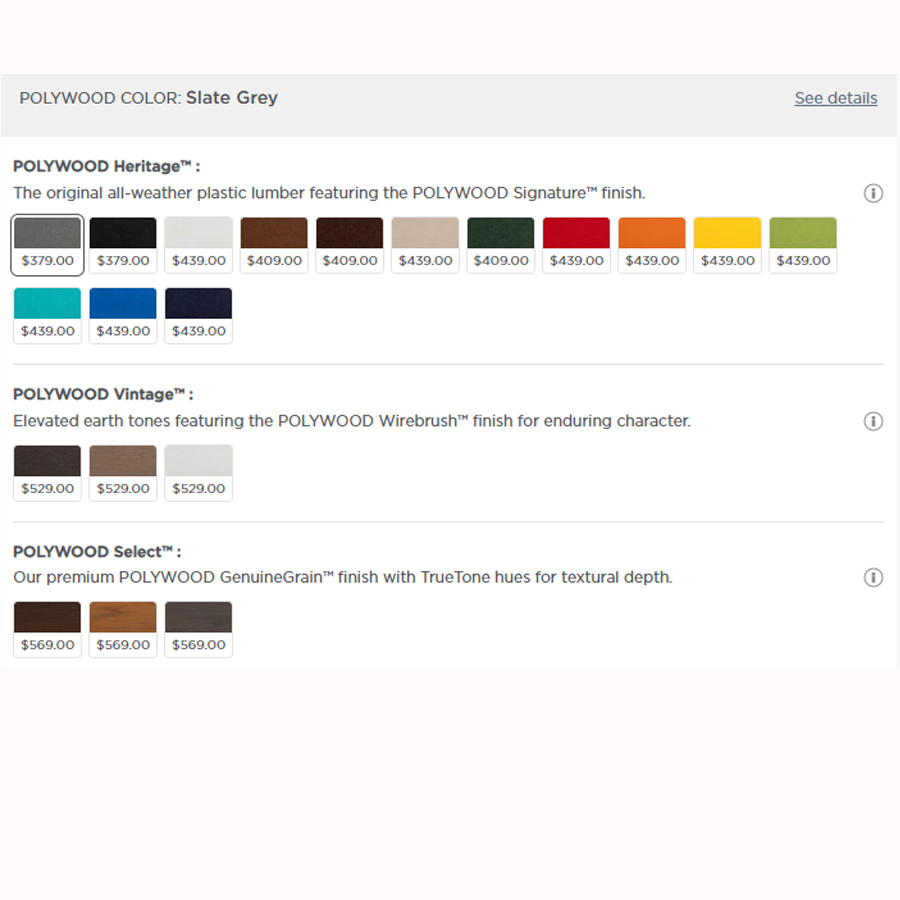Pick the grey wood grain Select swatch
900x900 pixels.
click(x=198, y=629)
